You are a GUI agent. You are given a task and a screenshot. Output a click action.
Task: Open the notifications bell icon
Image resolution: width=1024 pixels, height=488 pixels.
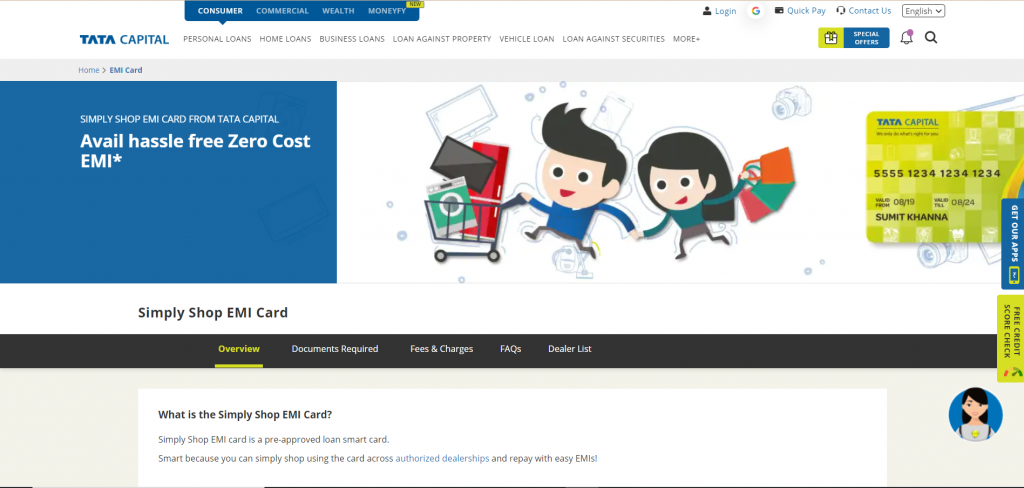[x=906, y=37]
